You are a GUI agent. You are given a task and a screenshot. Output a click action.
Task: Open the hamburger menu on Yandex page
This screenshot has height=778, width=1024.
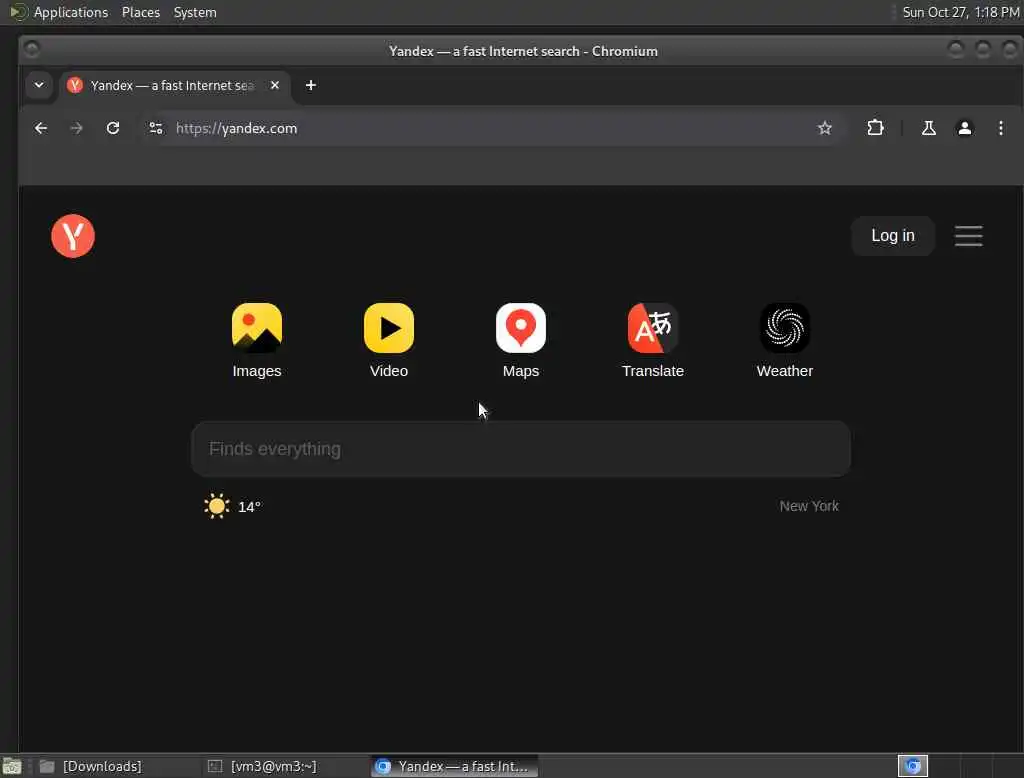click(968, 236)
